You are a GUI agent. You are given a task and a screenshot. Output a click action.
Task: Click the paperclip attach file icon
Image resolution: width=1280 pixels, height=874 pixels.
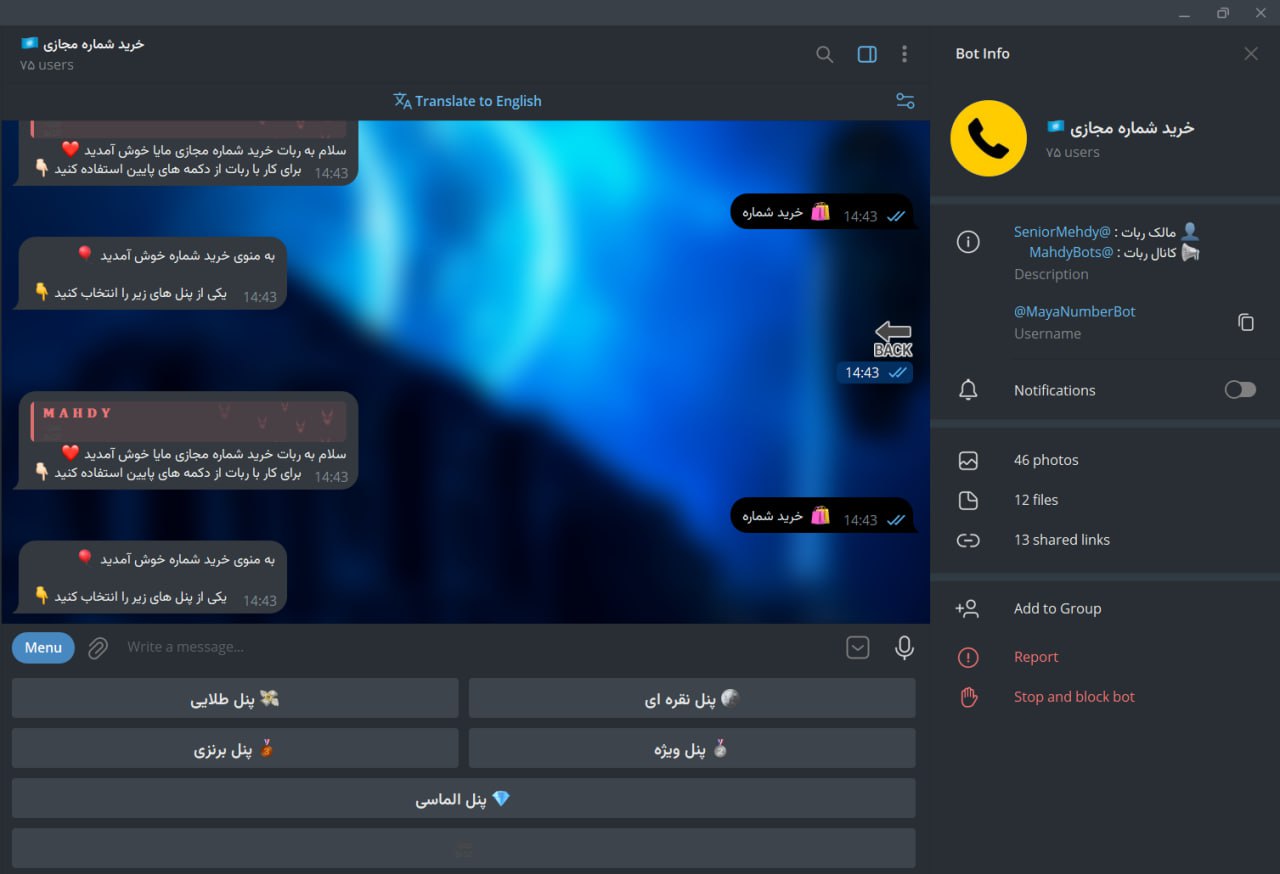(97, 648)
